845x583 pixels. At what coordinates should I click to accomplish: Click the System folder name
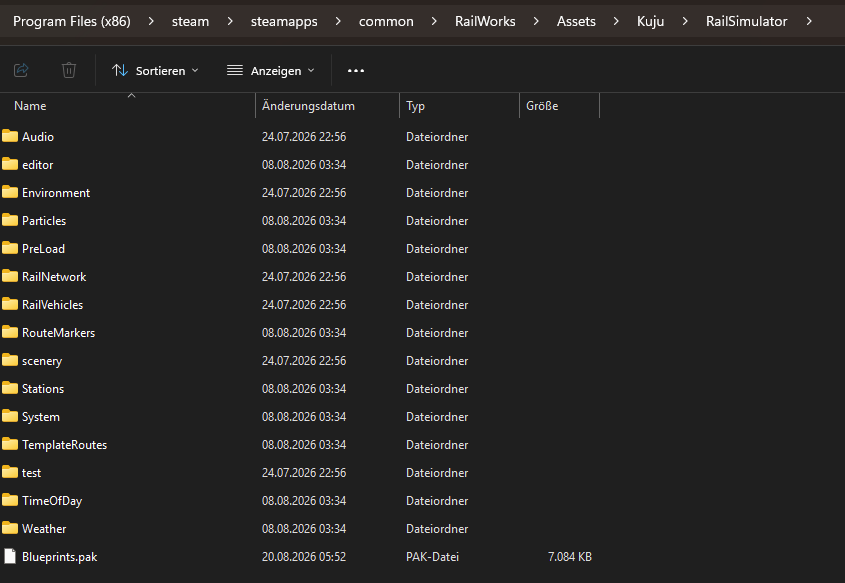[x=41, y=417]
